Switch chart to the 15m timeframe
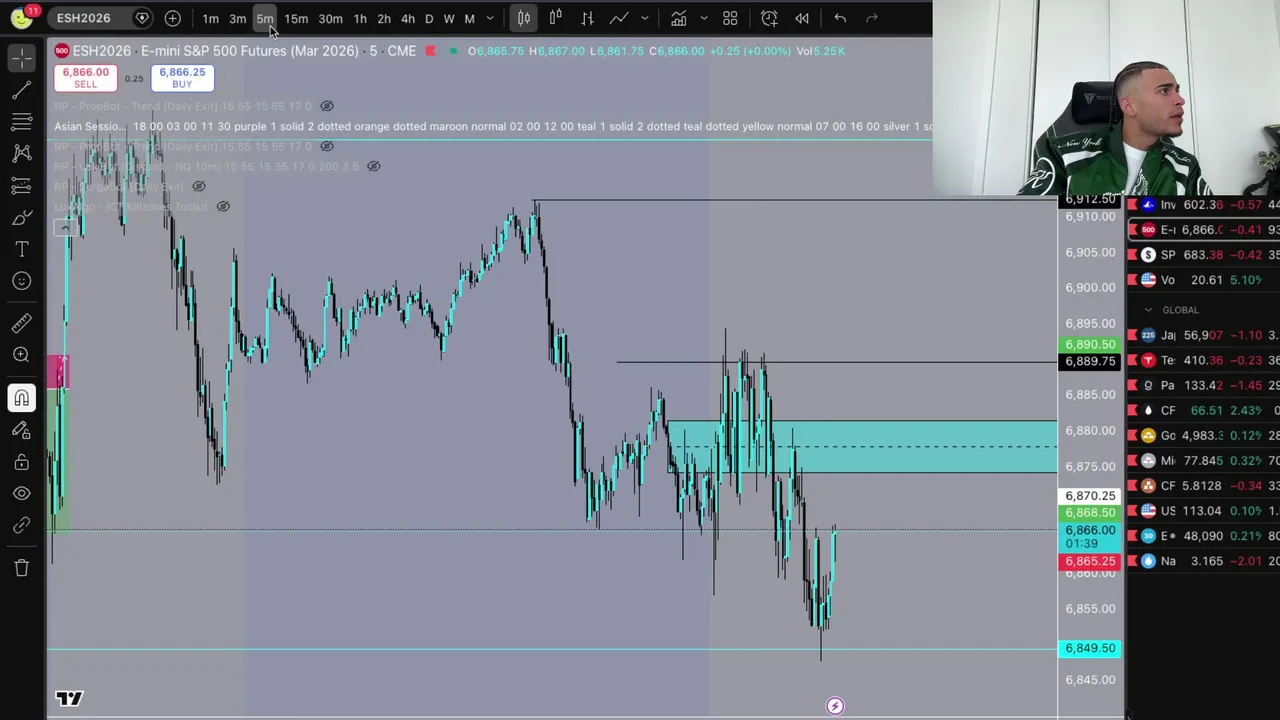Viewport: 1280px width, 720px height. tap(296, 18)
